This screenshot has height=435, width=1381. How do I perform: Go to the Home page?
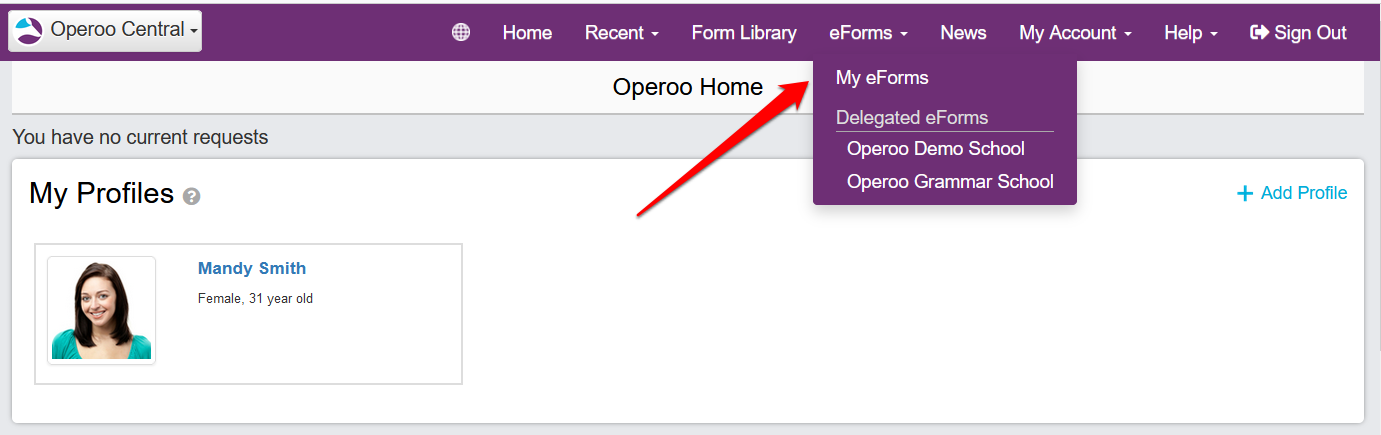527,33
